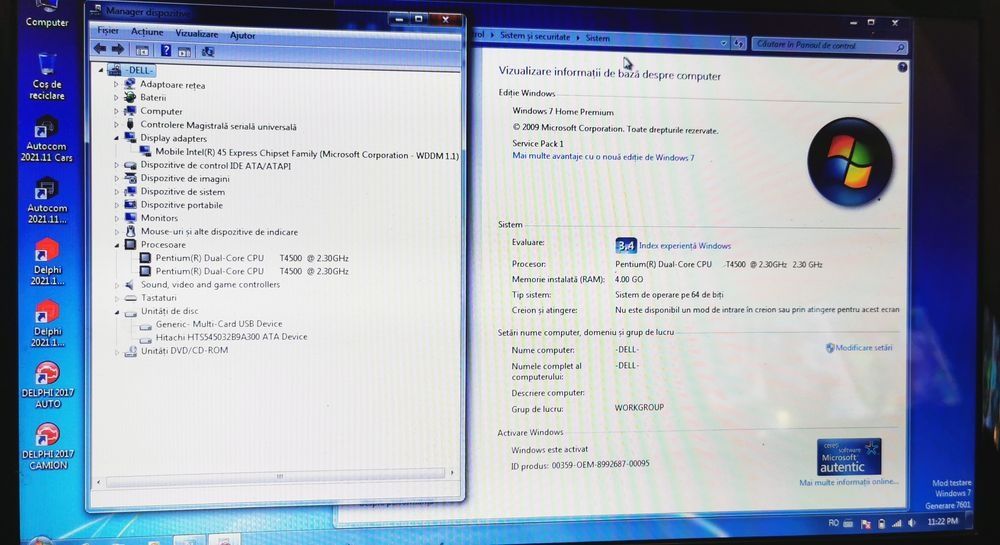Collapse the Display adapters category
Screen dimensions: 1000x545
coord(116,138)
